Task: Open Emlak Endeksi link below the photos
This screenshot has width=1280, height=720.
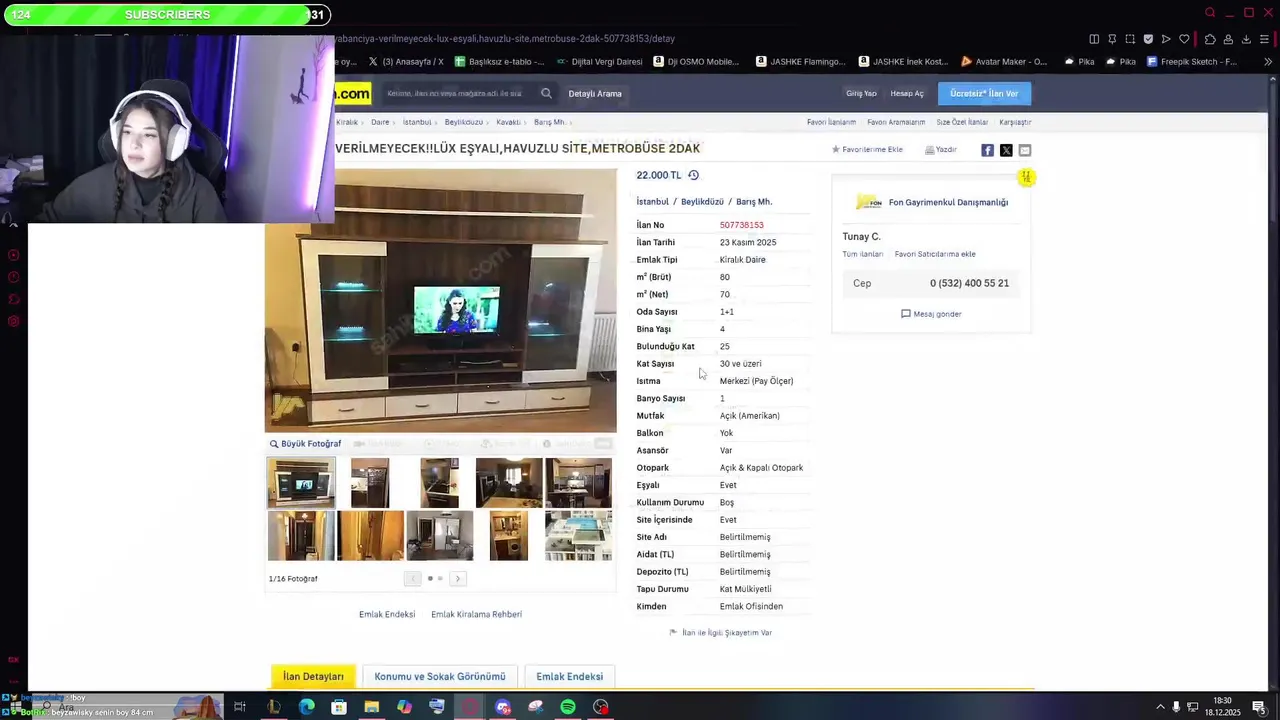Action: [387, 614]
